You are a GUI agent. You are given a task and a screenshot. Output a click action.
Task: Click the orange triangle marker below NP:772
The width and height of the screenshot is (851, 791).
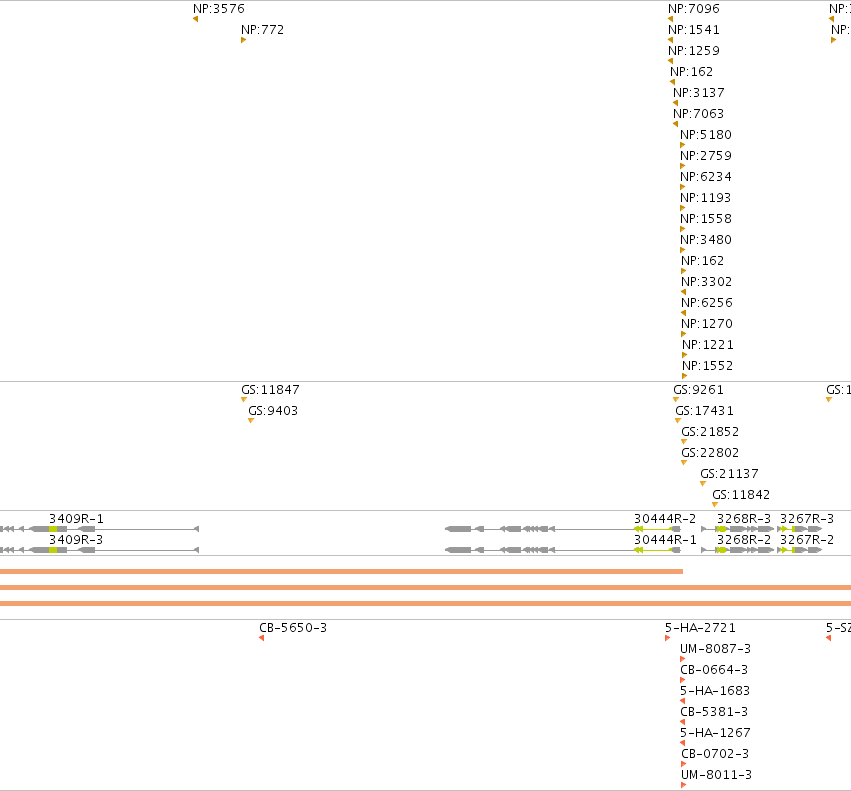pos(244,40)
